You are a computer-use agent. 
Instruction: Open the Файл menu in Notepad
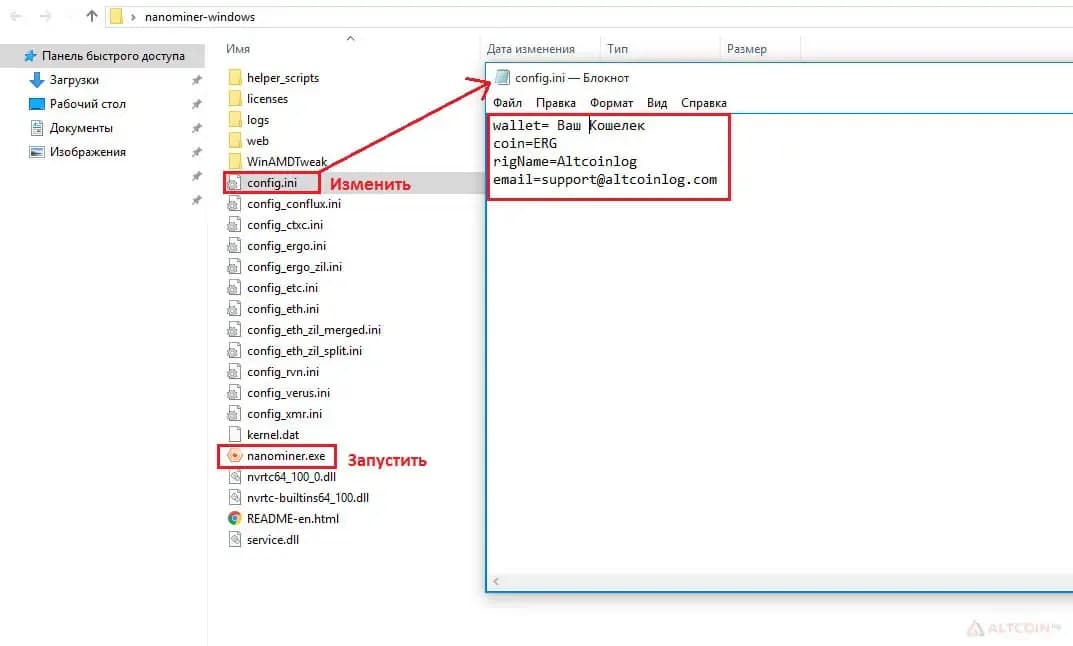(x=507, y=103)
